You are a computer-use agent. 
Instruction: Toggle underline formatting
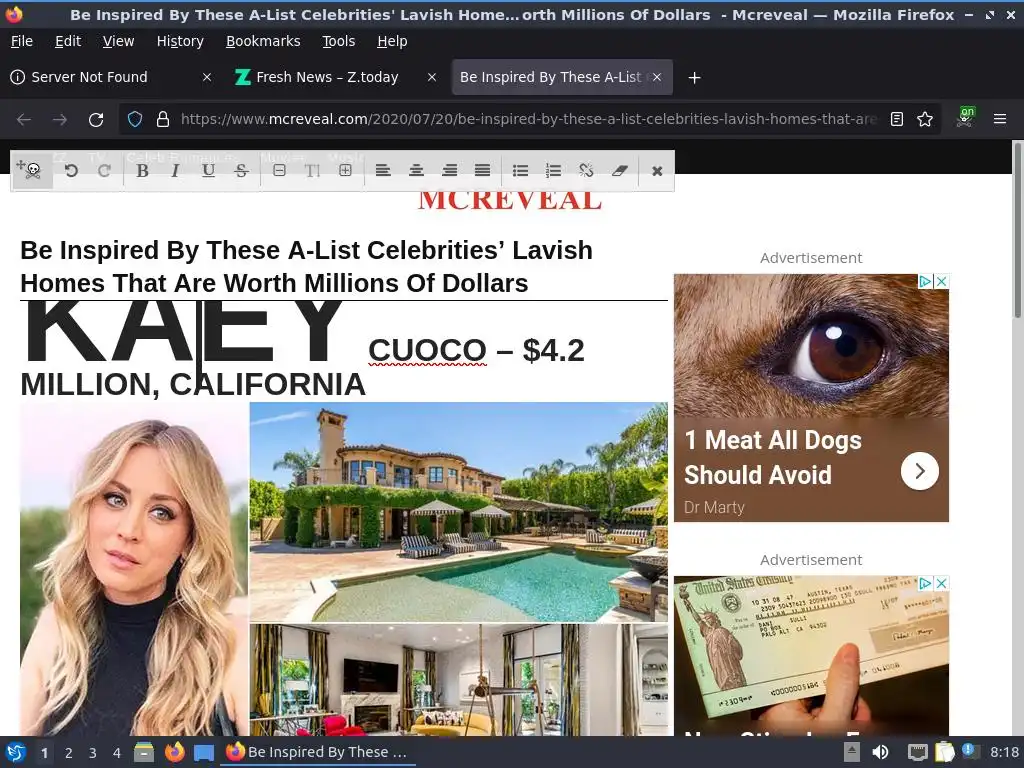[208, 170]
